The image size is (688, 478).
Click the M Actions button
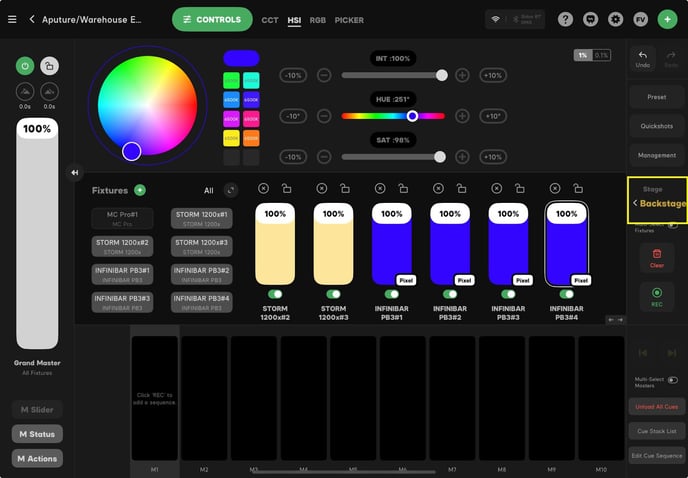click(37, 459)
